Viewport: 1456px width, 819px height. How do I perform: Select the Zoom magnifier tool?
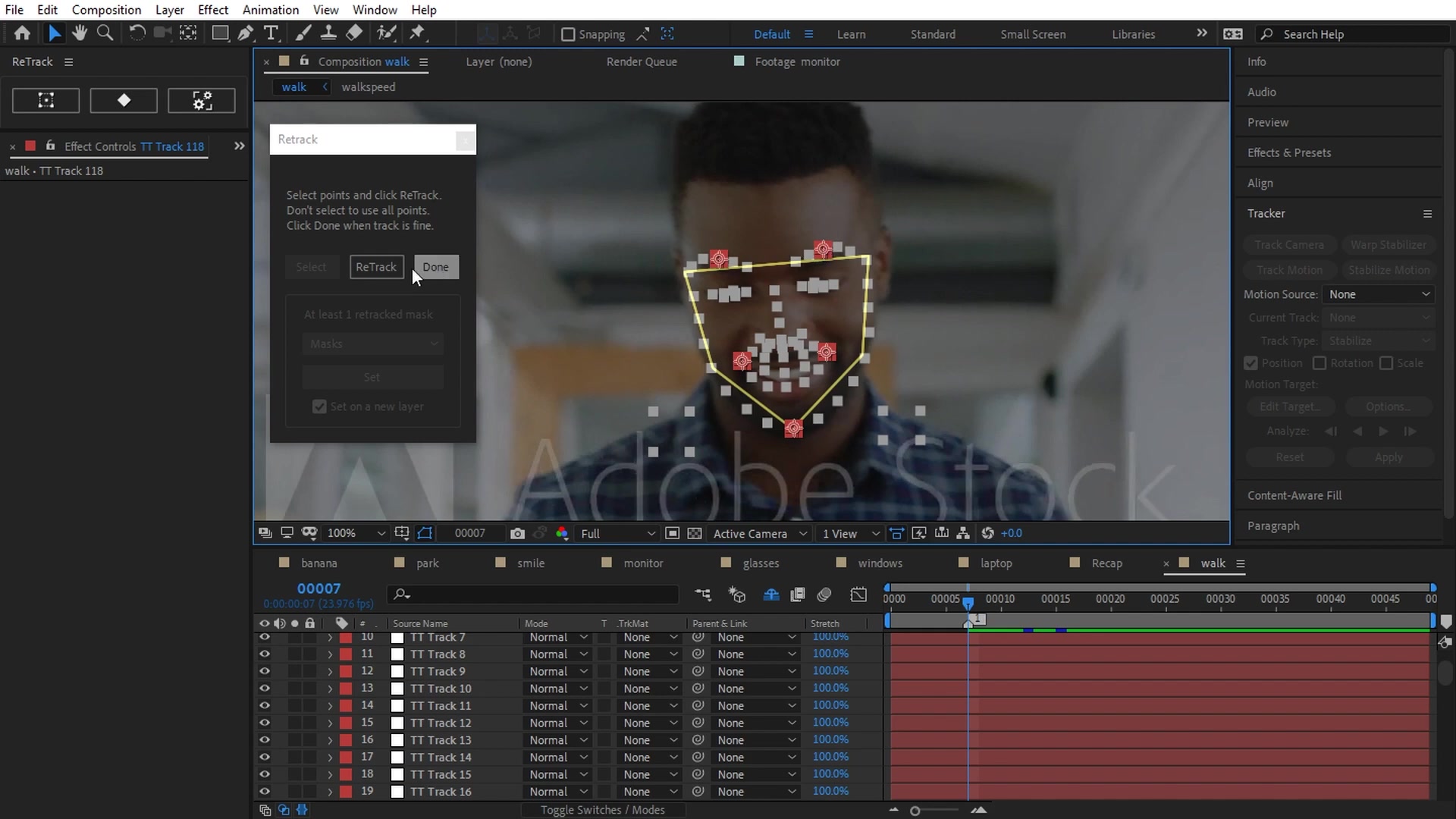tap(105, 33)
